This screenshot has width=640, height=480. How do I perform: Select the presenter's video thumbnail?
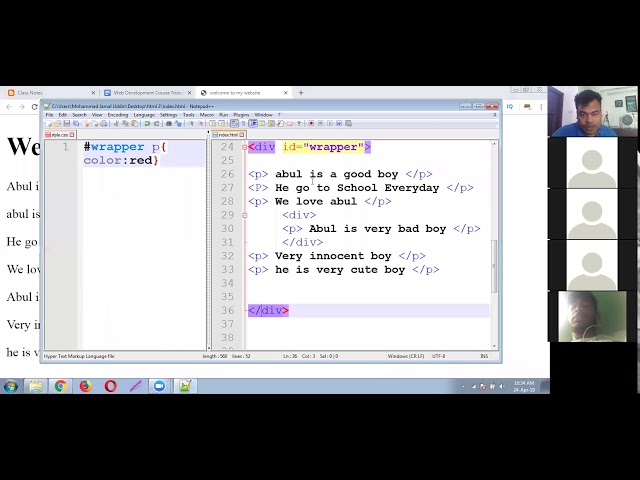592,111
